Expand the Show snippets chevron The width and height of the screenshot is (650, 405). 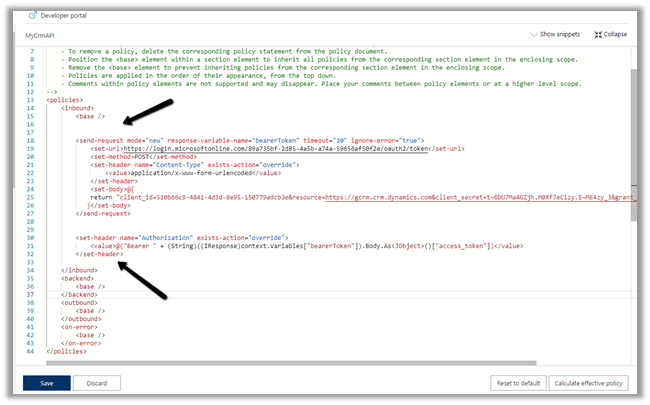coord(533,34)
